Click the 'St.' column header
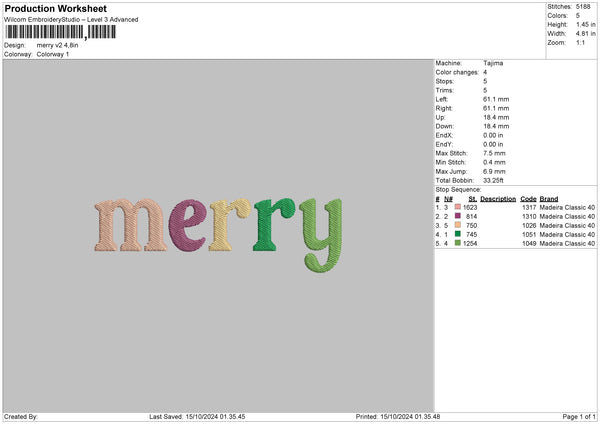The image size is (600, 424). click(473, 199)
